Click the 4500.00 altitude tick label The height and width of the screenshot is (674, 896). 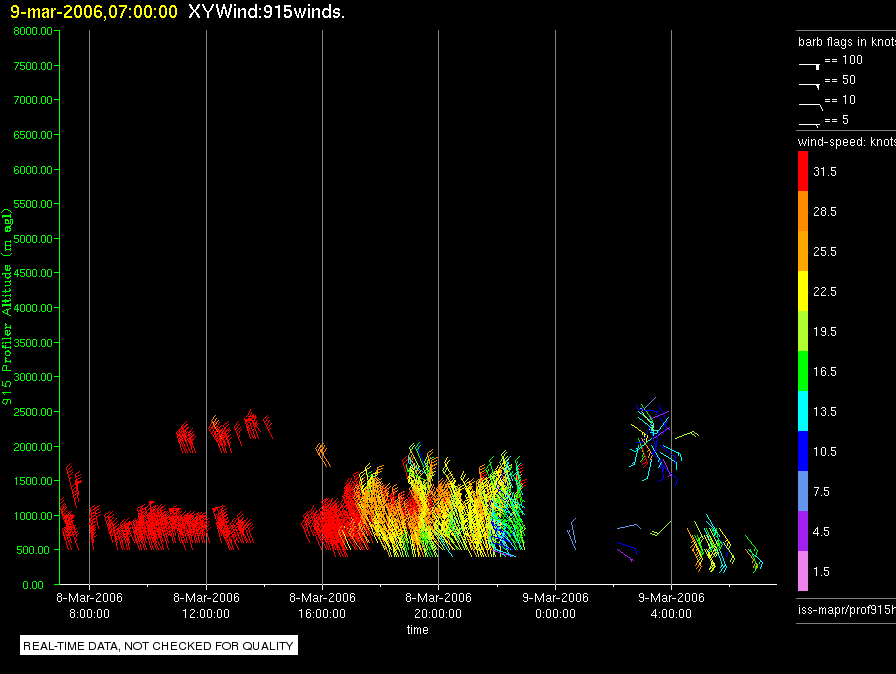coord(33,273)
